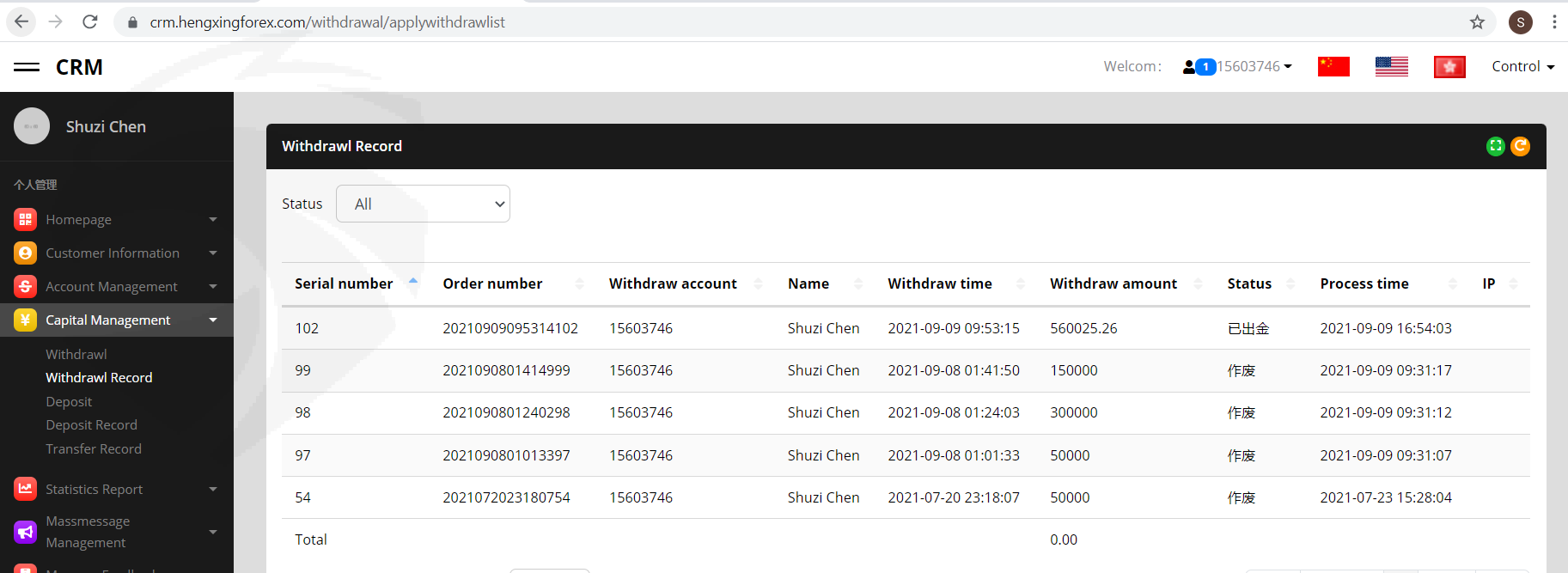This screenshot has height=573, width=1568.
Task: Bookmark page with the star icon
Action: (1477, 22)
